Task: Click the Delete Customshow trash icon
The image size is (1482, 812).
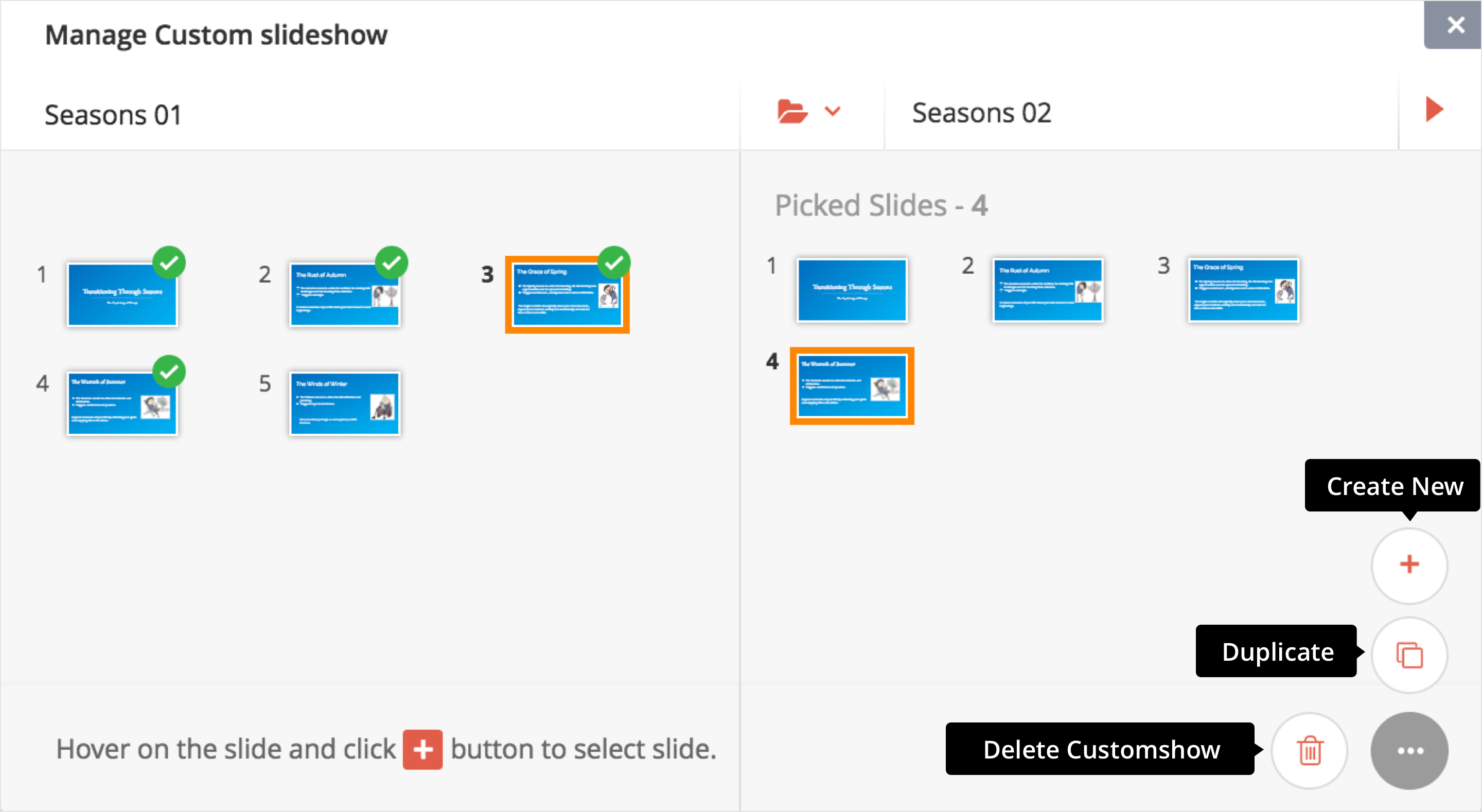Action: [x=1310, y=750]
